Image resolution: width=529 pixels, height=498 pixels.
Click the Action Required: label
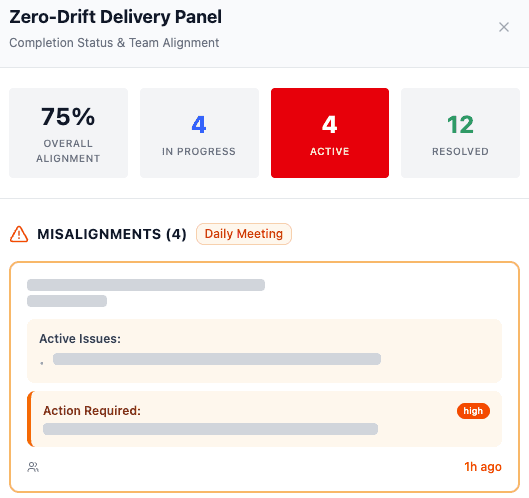(92, 411)
